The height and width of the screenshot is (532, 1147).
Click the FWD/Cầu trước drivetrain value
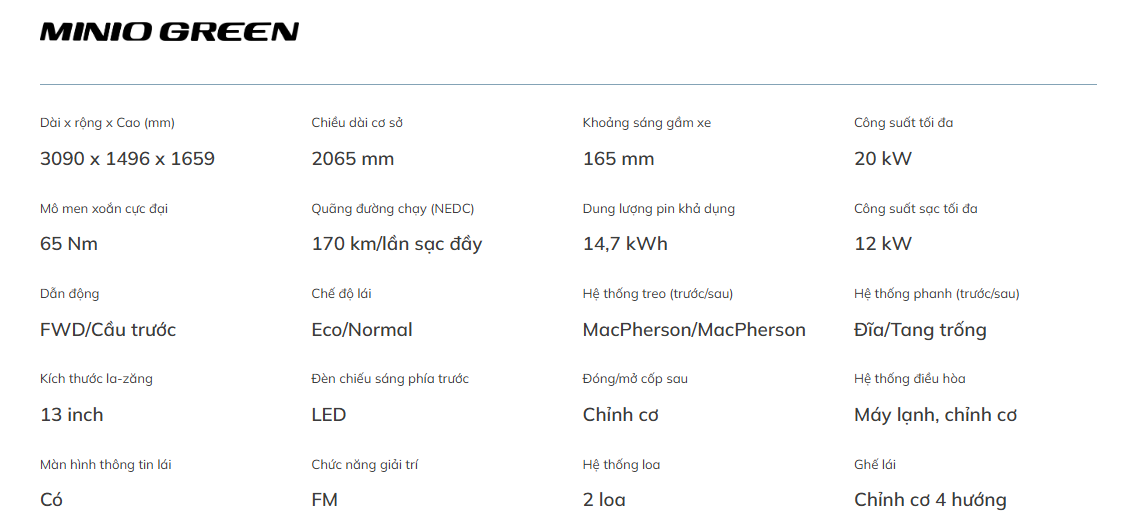pyautogui.click(x=108, y=330)
